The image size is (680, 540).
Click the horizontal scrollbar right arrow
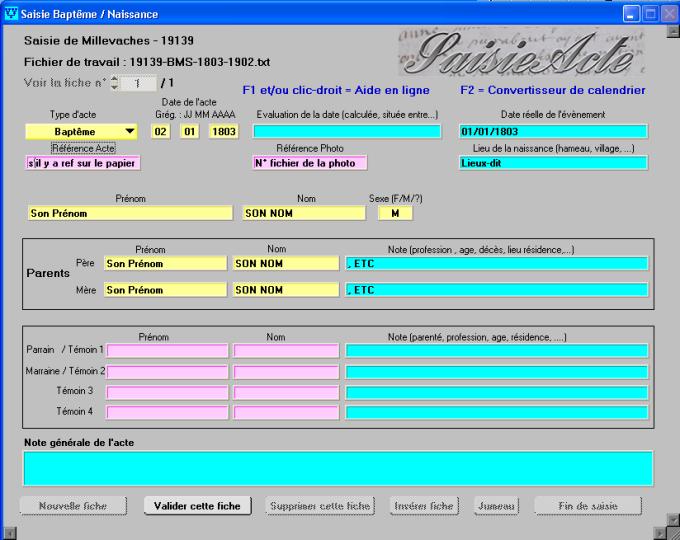tap(660, 533)
